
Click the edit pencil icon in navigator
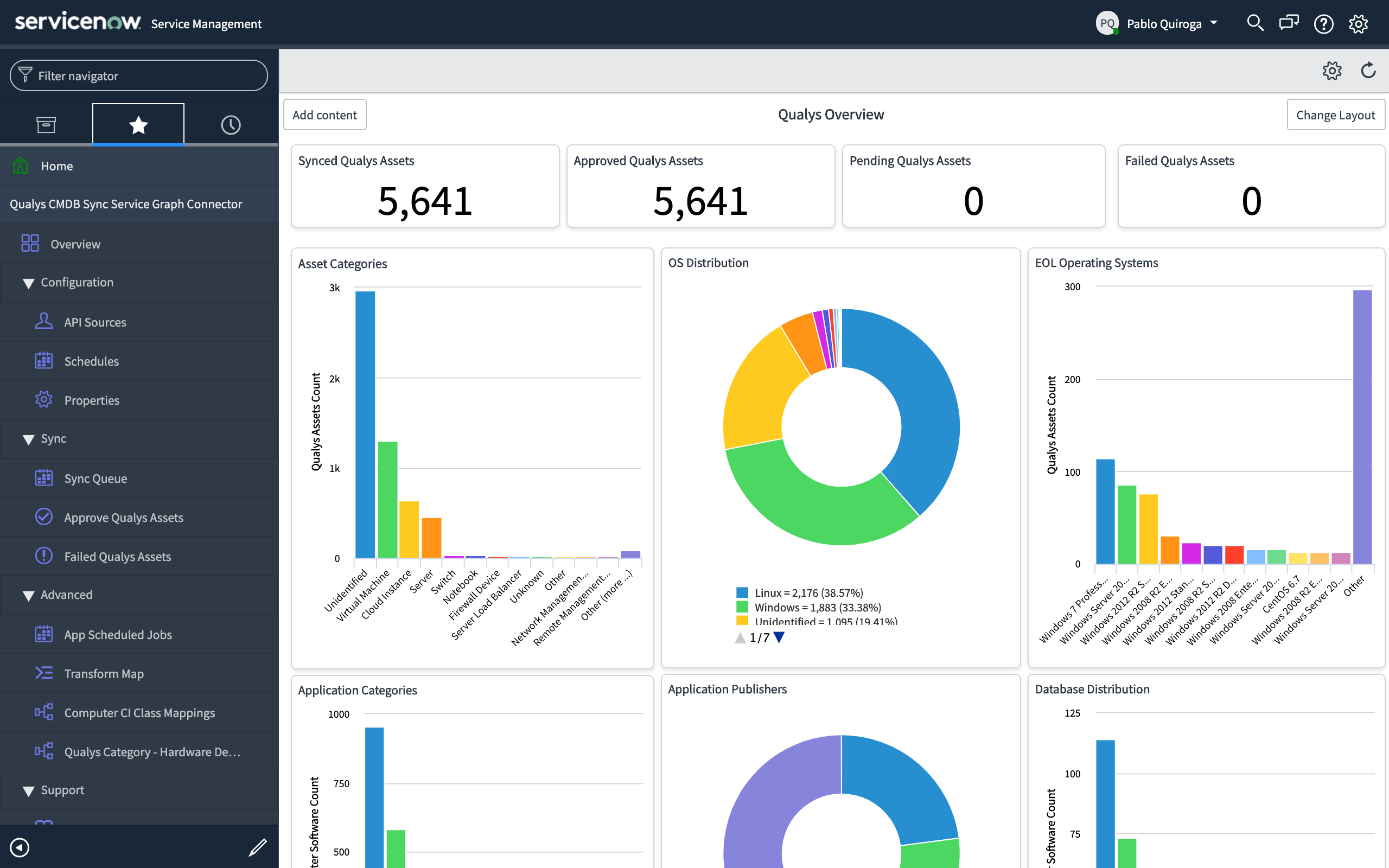(258, 847)
